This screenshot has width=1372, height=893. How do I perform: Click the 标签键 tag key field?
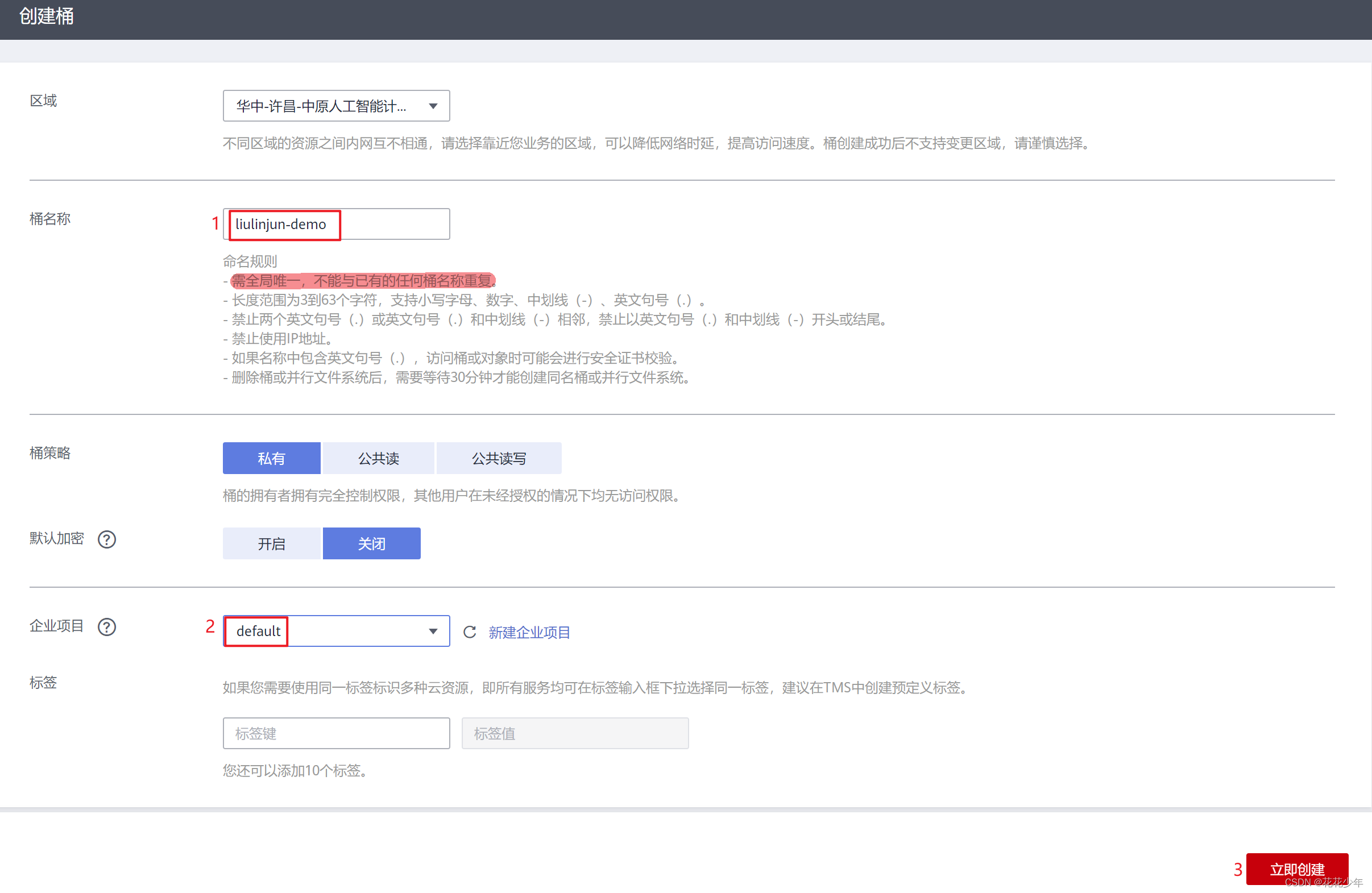coord(336,733)
